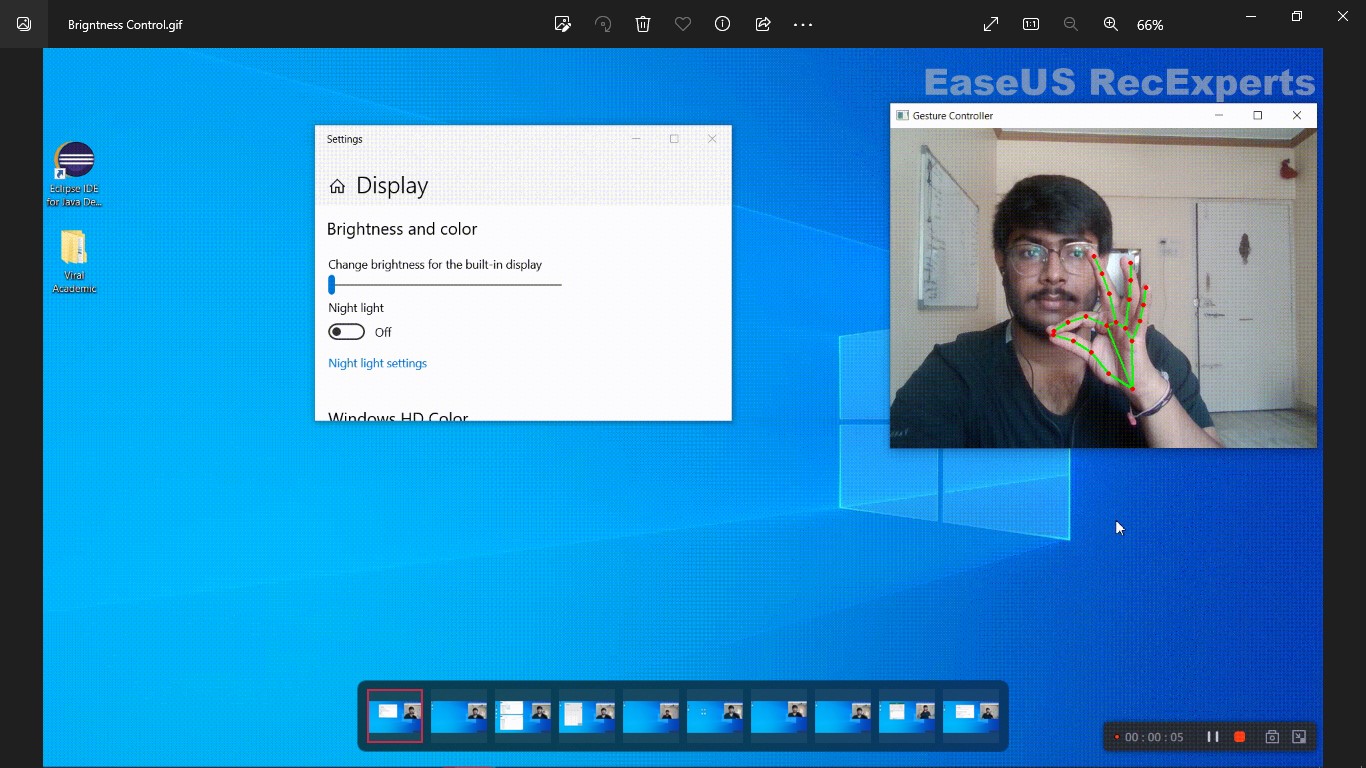Select the seventh filmstrip thumbnail

click(x=779, y=716)
